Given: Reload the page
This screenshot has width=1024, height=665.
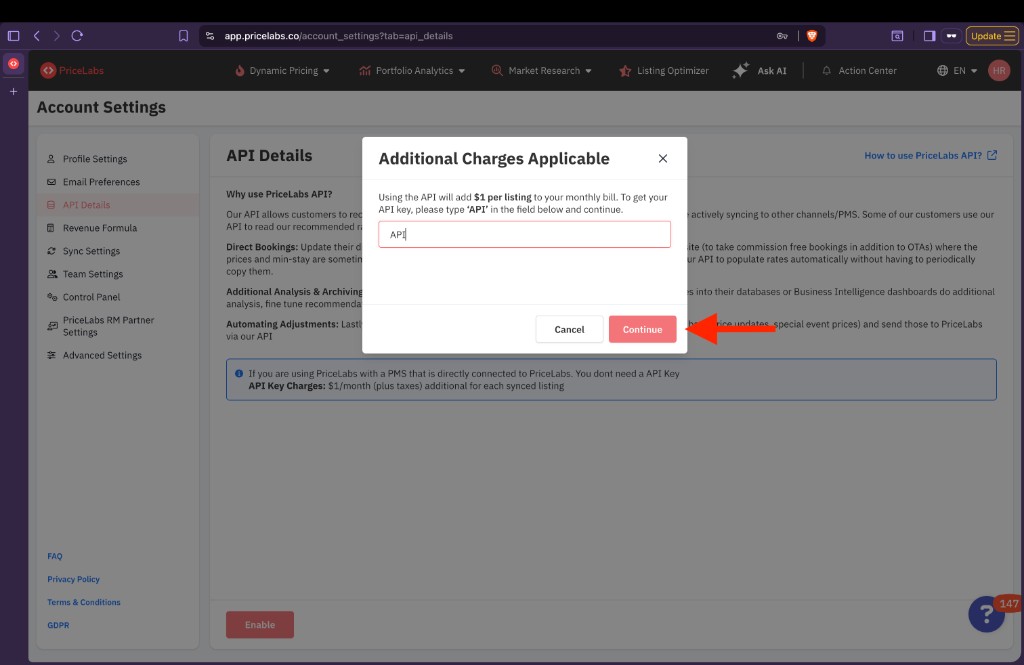Looking at the screenshot, I should 77,36.
